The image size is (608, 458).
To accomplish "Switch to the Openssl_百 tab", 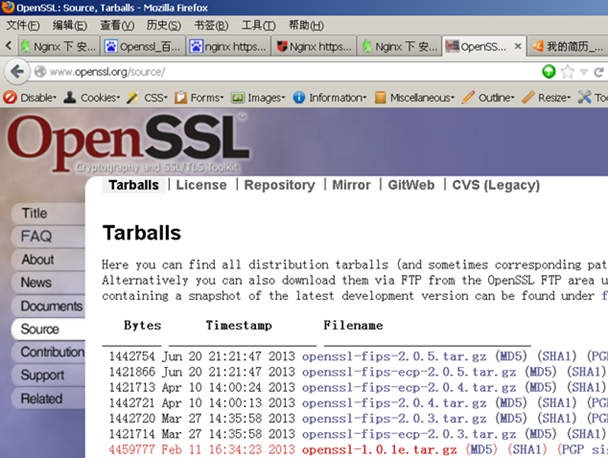I will [x=142, y=47].
